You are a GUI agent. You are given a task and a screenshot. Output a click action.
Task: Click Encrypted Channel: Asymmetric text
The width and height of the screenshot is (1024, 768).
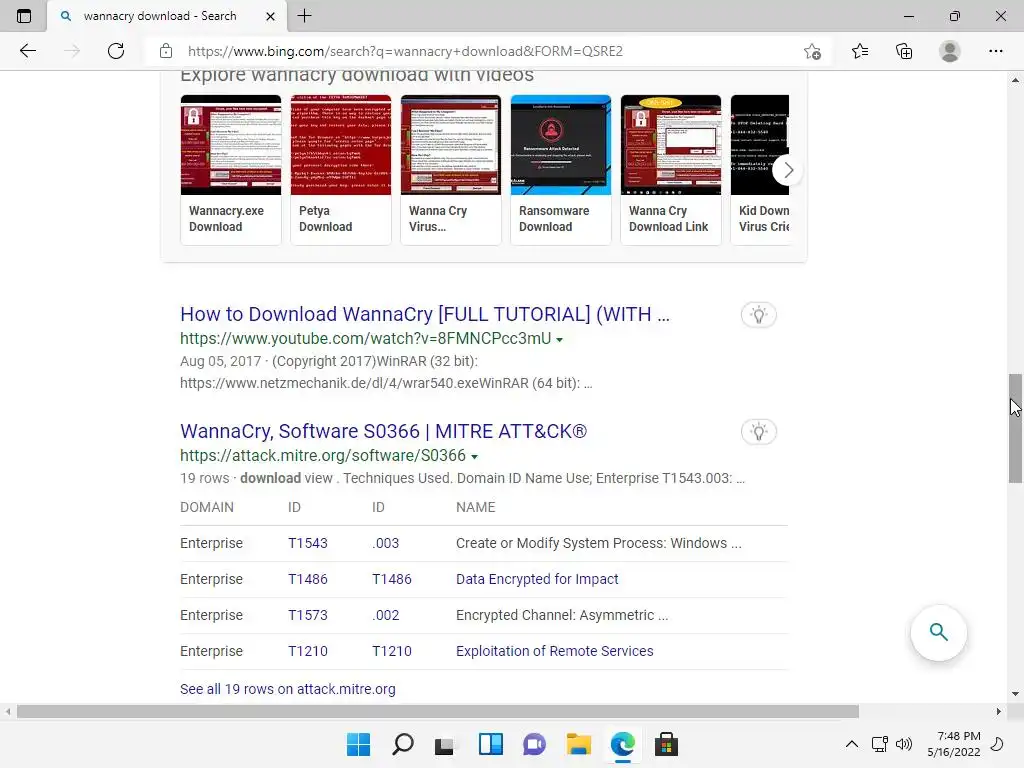[562, 615]
